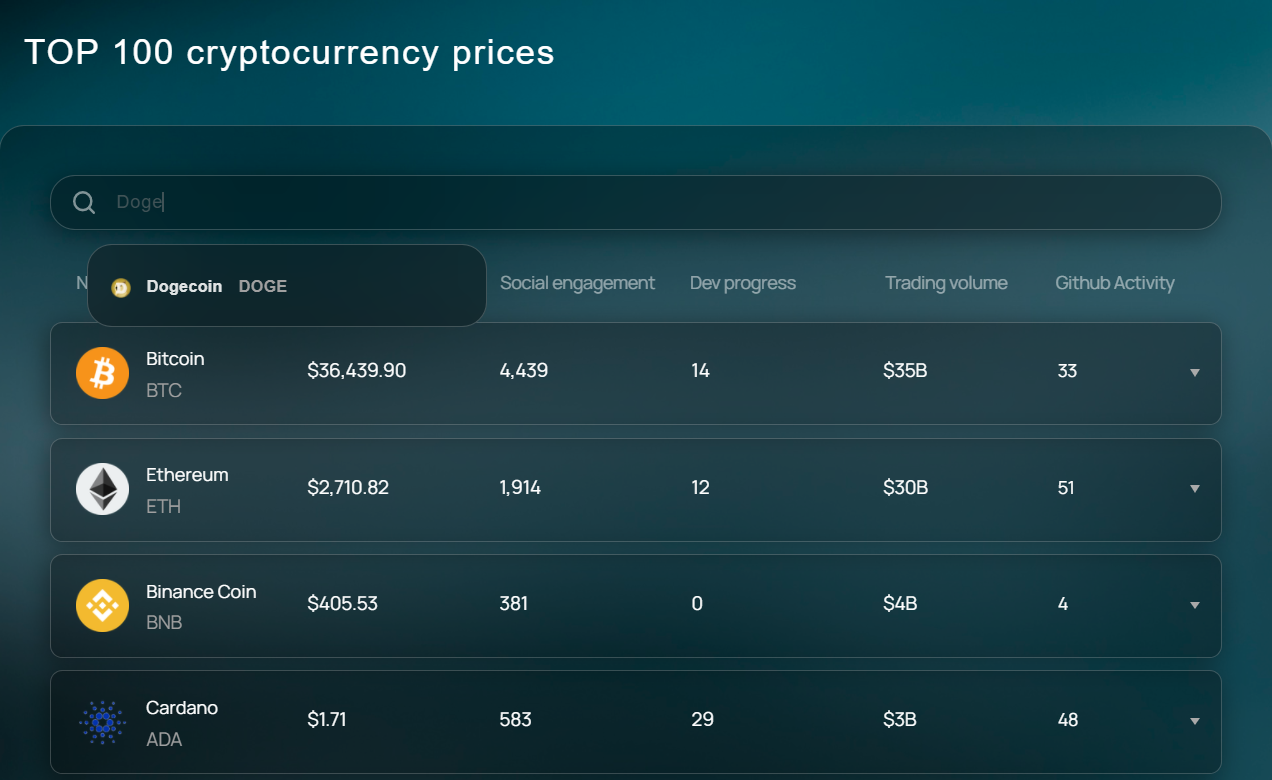The width and height of the screenshot is (1272, 780).
Task: Click the Cardano price $1.71
Action: click(327, 720)
